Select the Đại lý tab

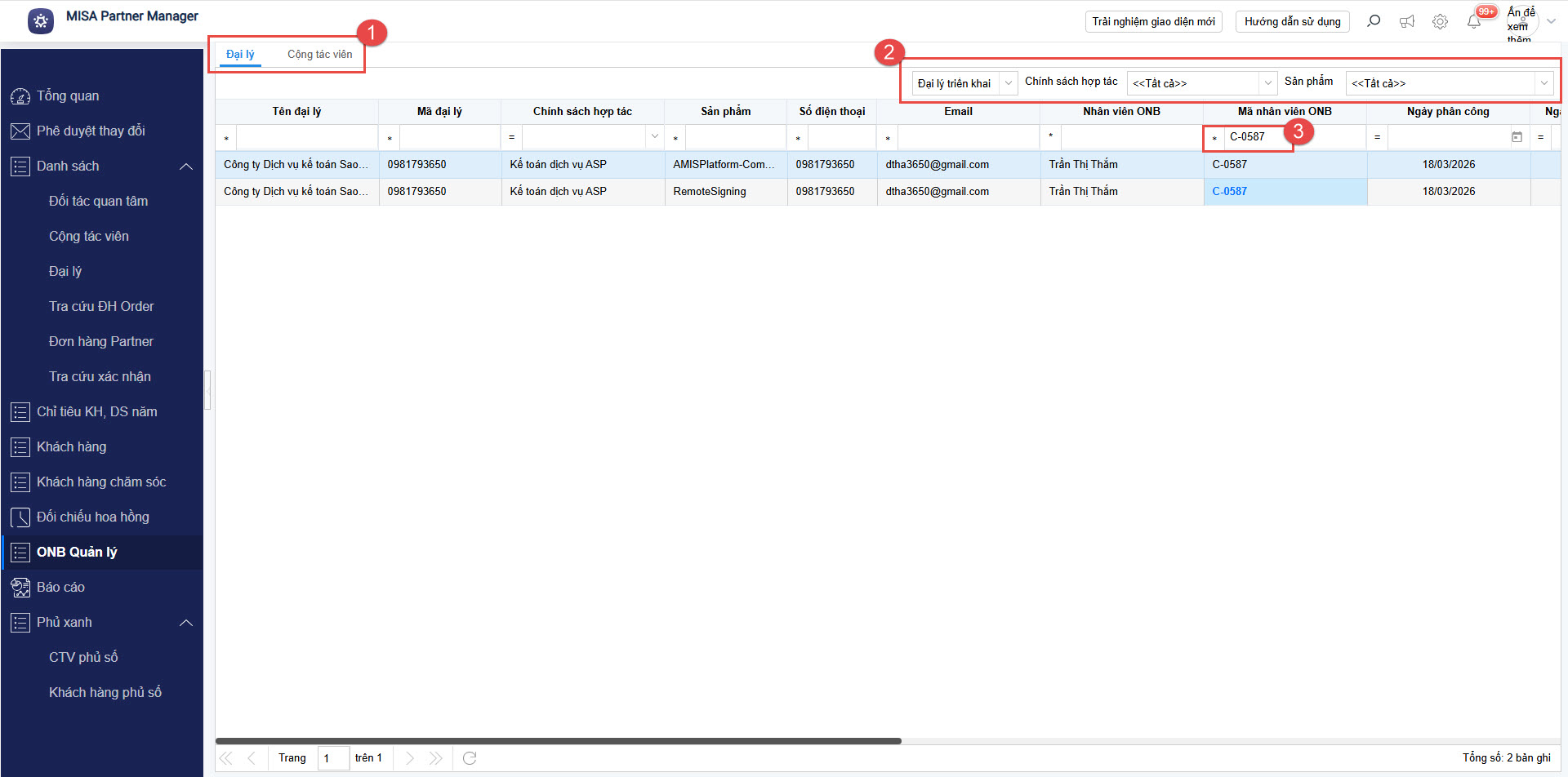pyautogui.click(x=240, y=55)
